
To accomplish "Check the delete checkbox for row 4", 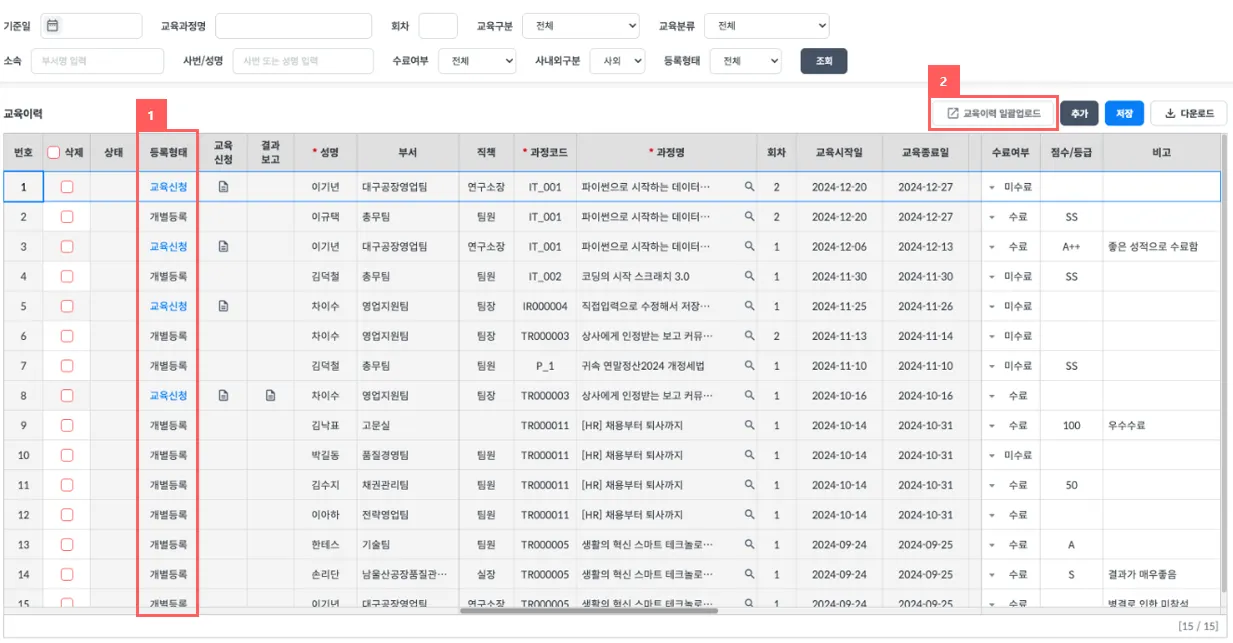I will pos(67,276).
